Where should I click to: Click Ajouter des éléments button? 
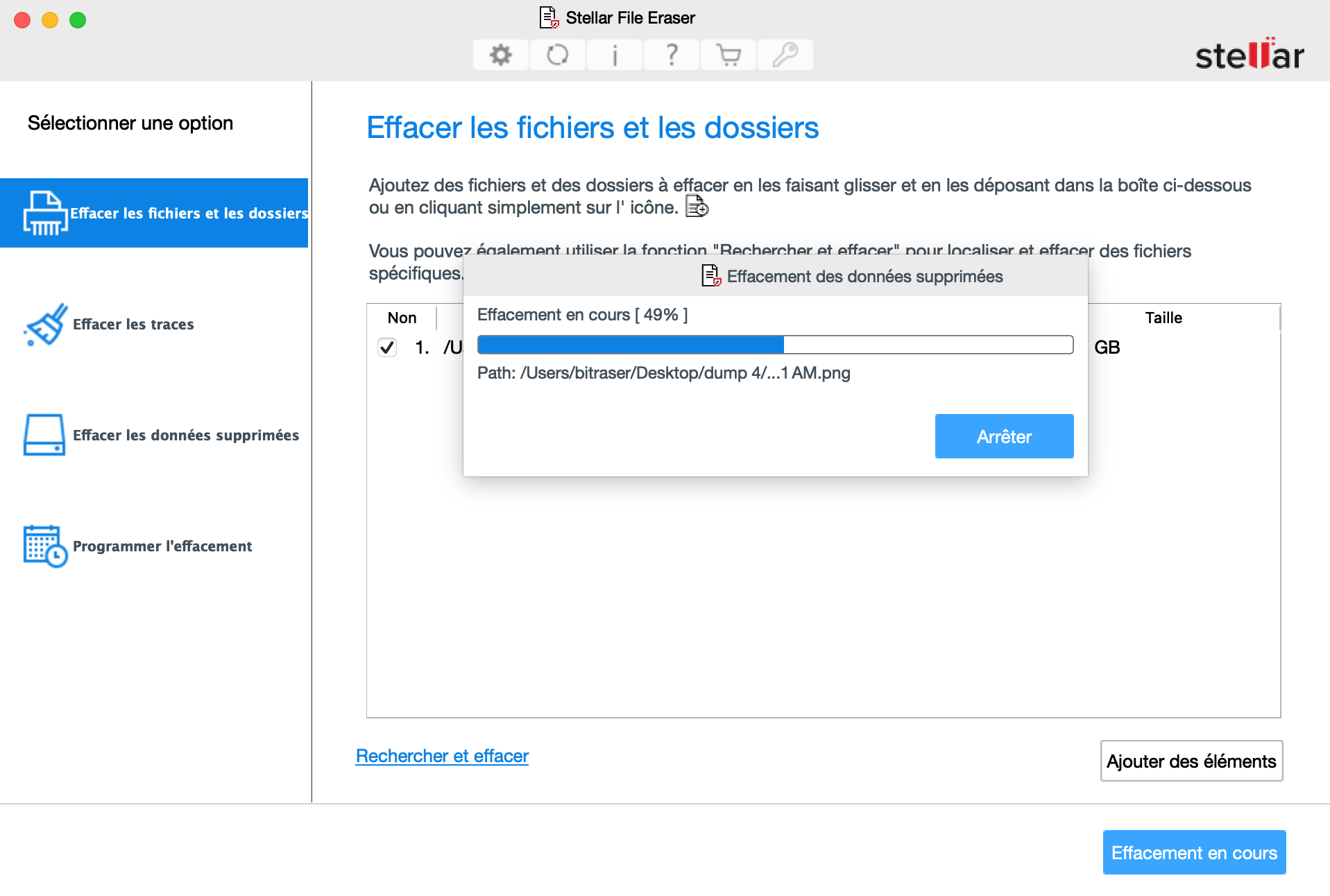(1191, 761)
